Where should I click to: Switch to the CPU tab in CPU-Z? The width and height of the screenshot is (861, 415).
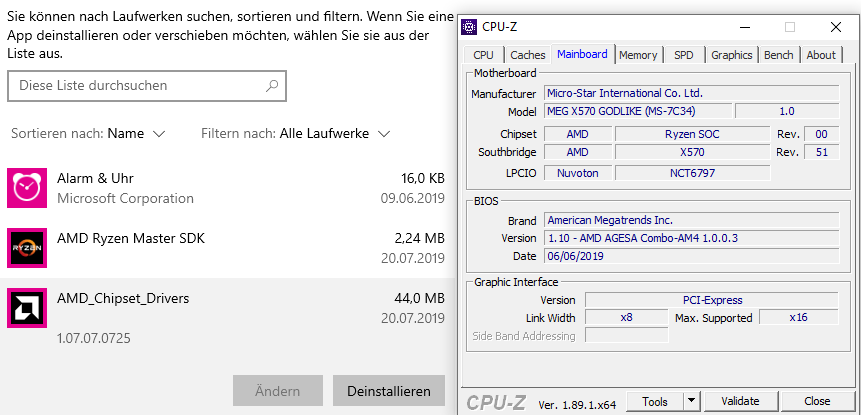point(483,55)
